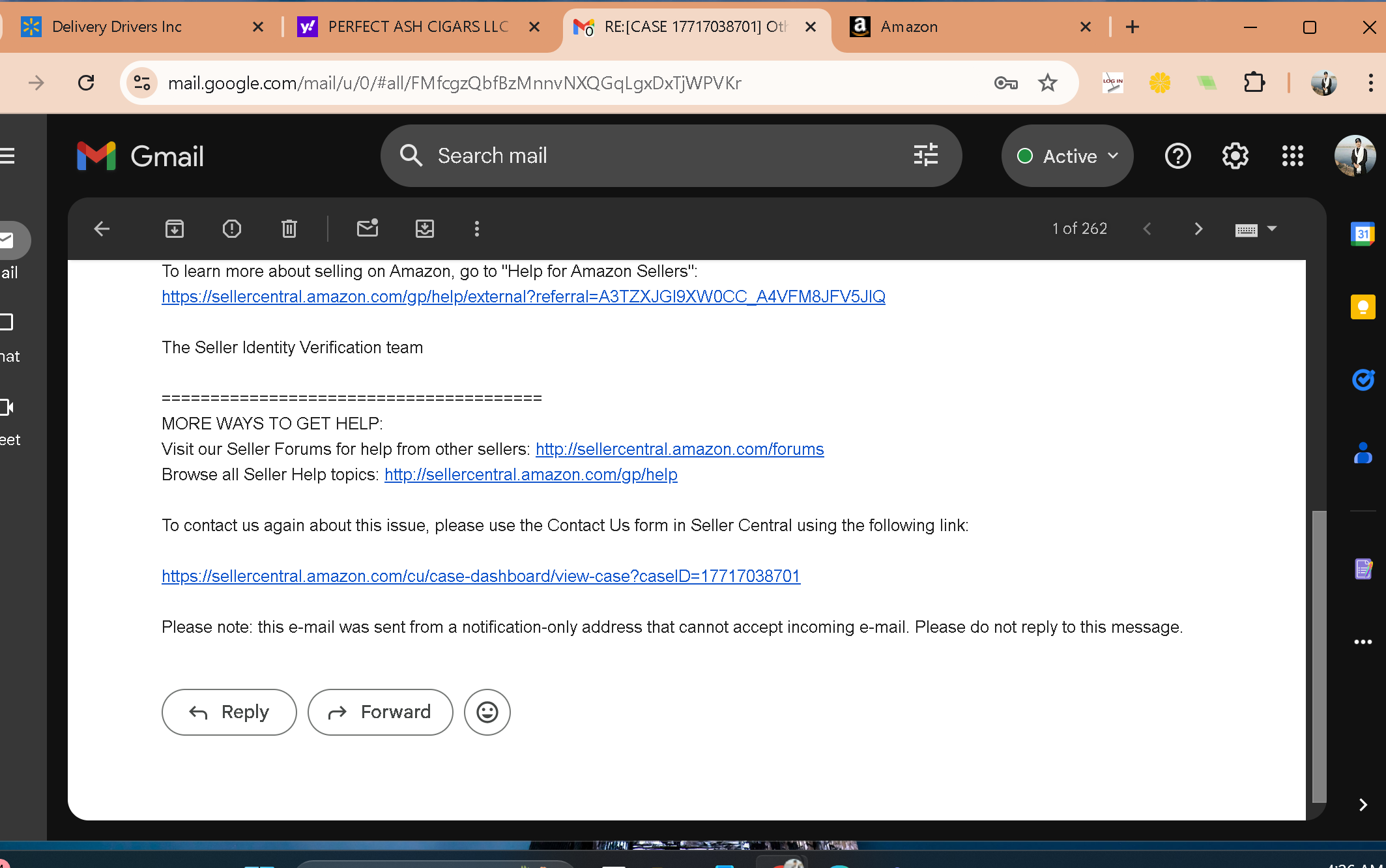The image size is (1386, 868).
Task: Switch to Delivery Drivers Inc tab
Action: (x=130, y=27)
